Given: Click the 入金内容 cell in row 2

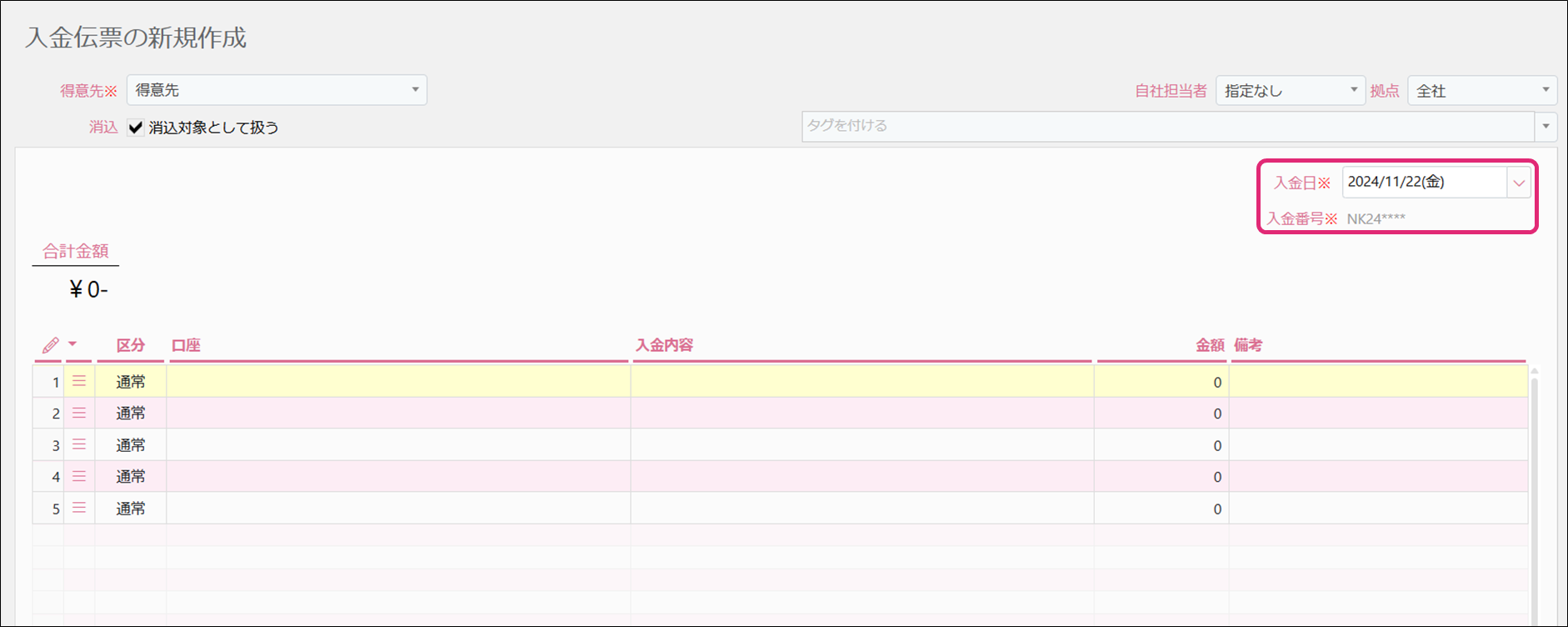Looking at the screenshot, I should (861, 414).
